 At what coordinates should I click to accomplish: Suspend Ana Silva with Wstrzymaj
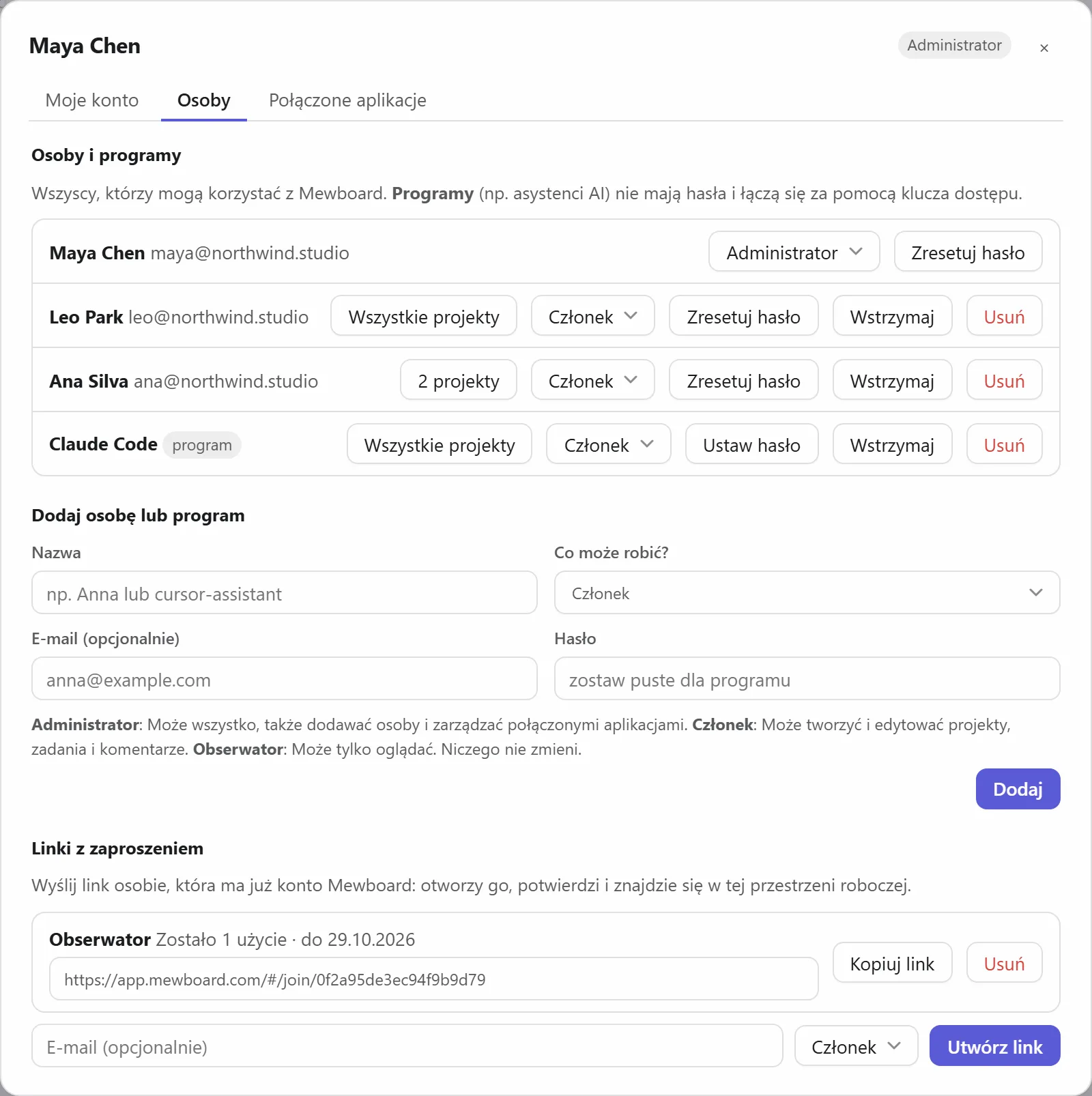tap(892, 380)
